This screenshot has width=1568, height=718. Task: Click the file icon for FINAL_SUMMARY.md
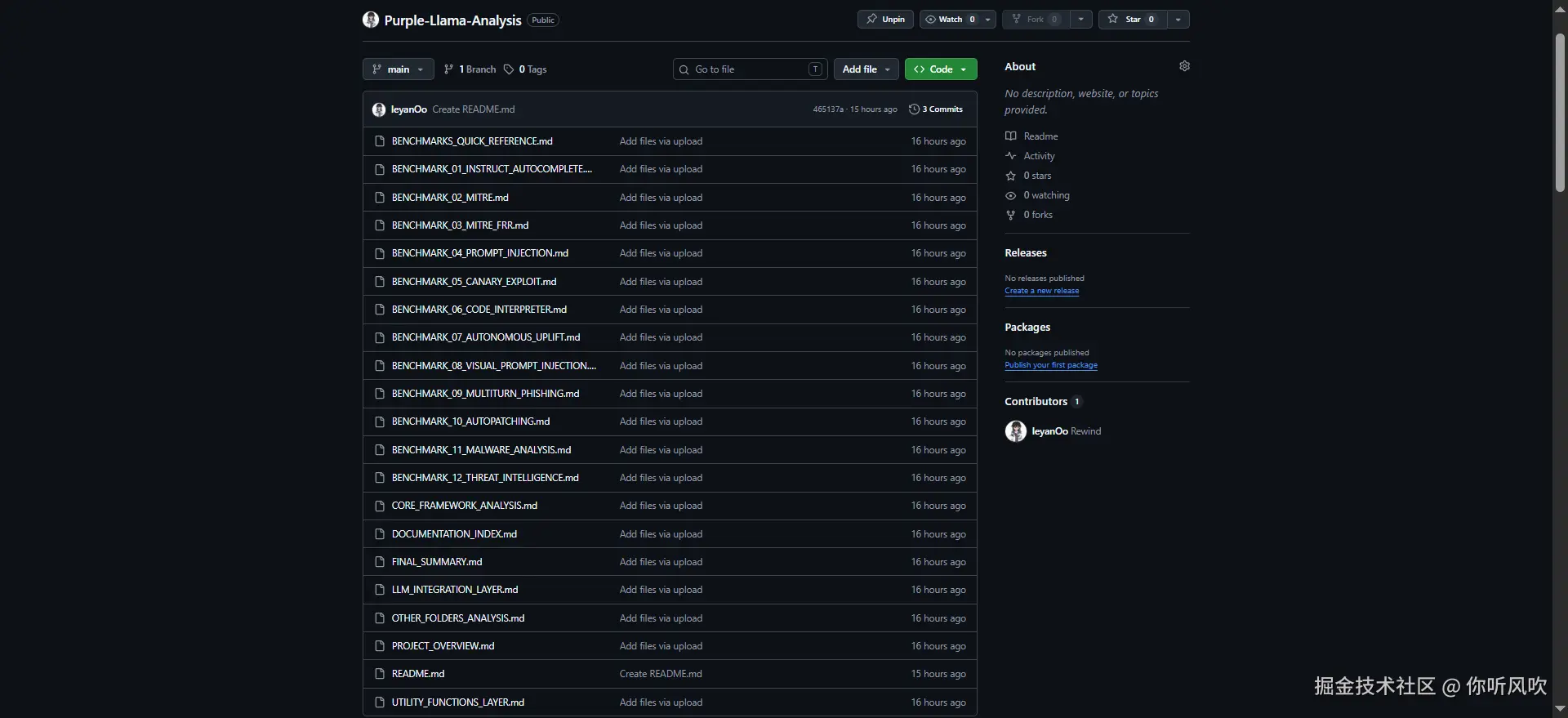(x=379, y=562)
